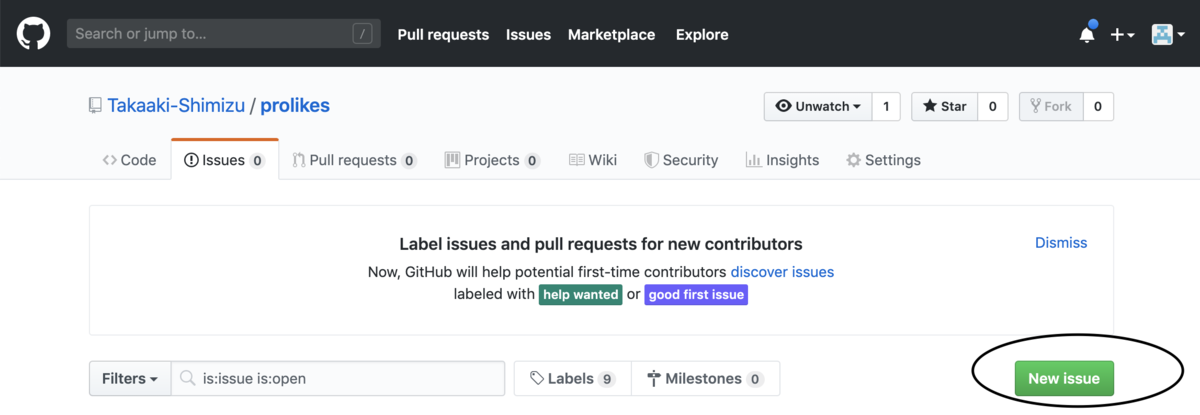The width and height of the screenshot is (1200, 415).
Task: Click the slash shortcut key icon
Action: (362, 34)
